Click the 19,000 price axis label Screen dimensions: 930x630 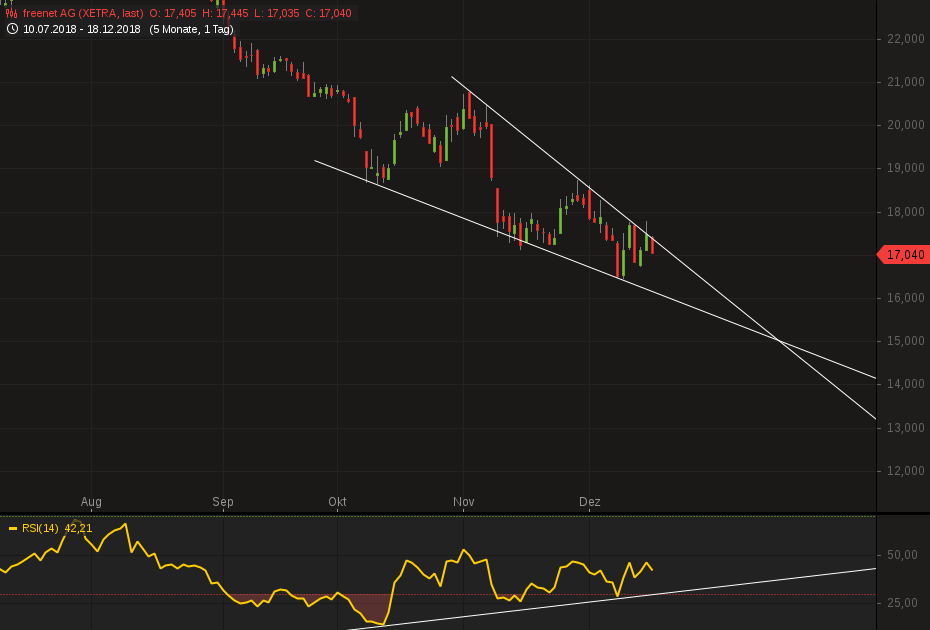pyautogui.click(x=906, y=168)
